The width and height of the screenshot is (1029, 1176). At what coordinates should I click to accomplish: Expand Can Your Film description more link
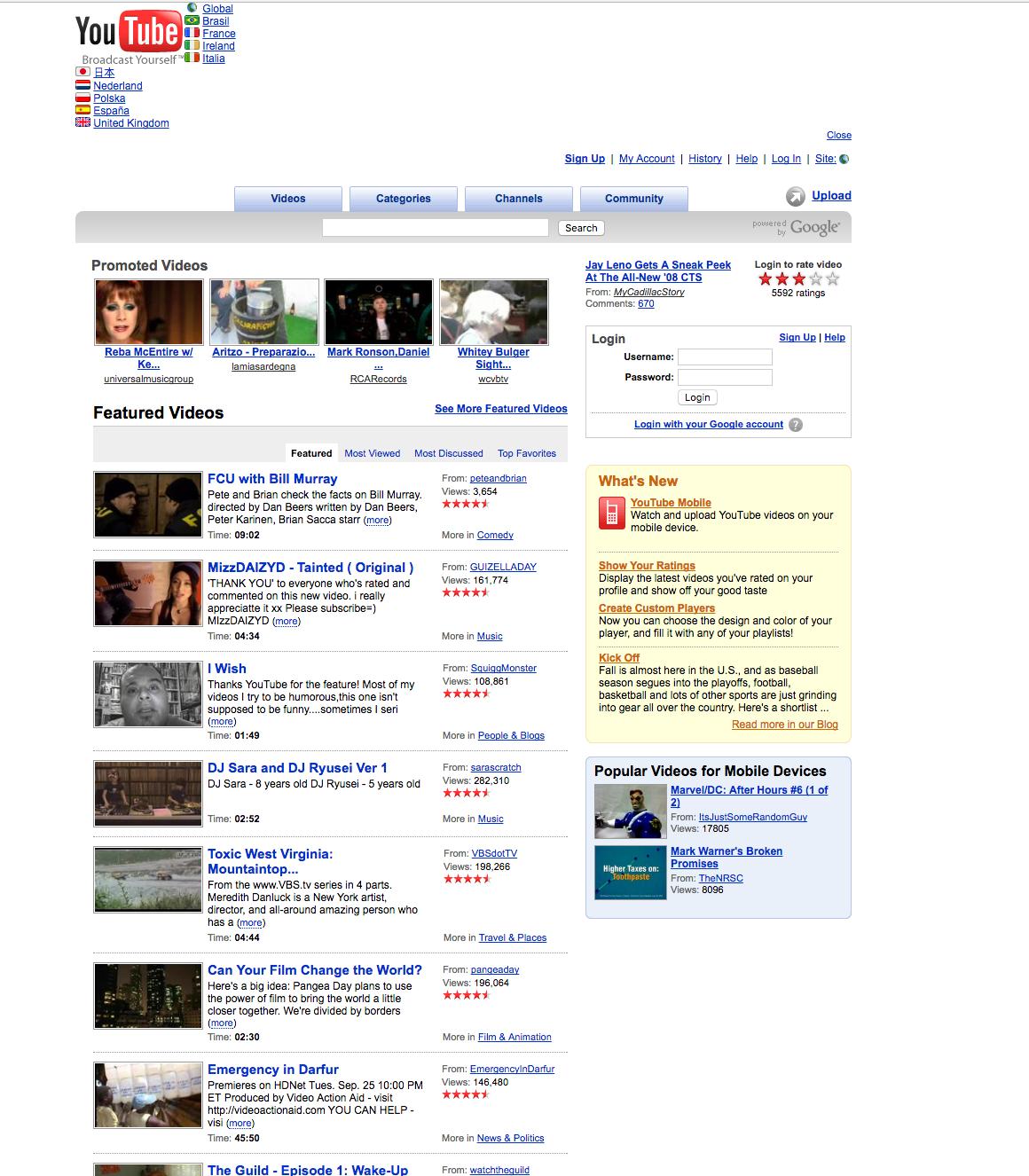(x=222, y=1023)
